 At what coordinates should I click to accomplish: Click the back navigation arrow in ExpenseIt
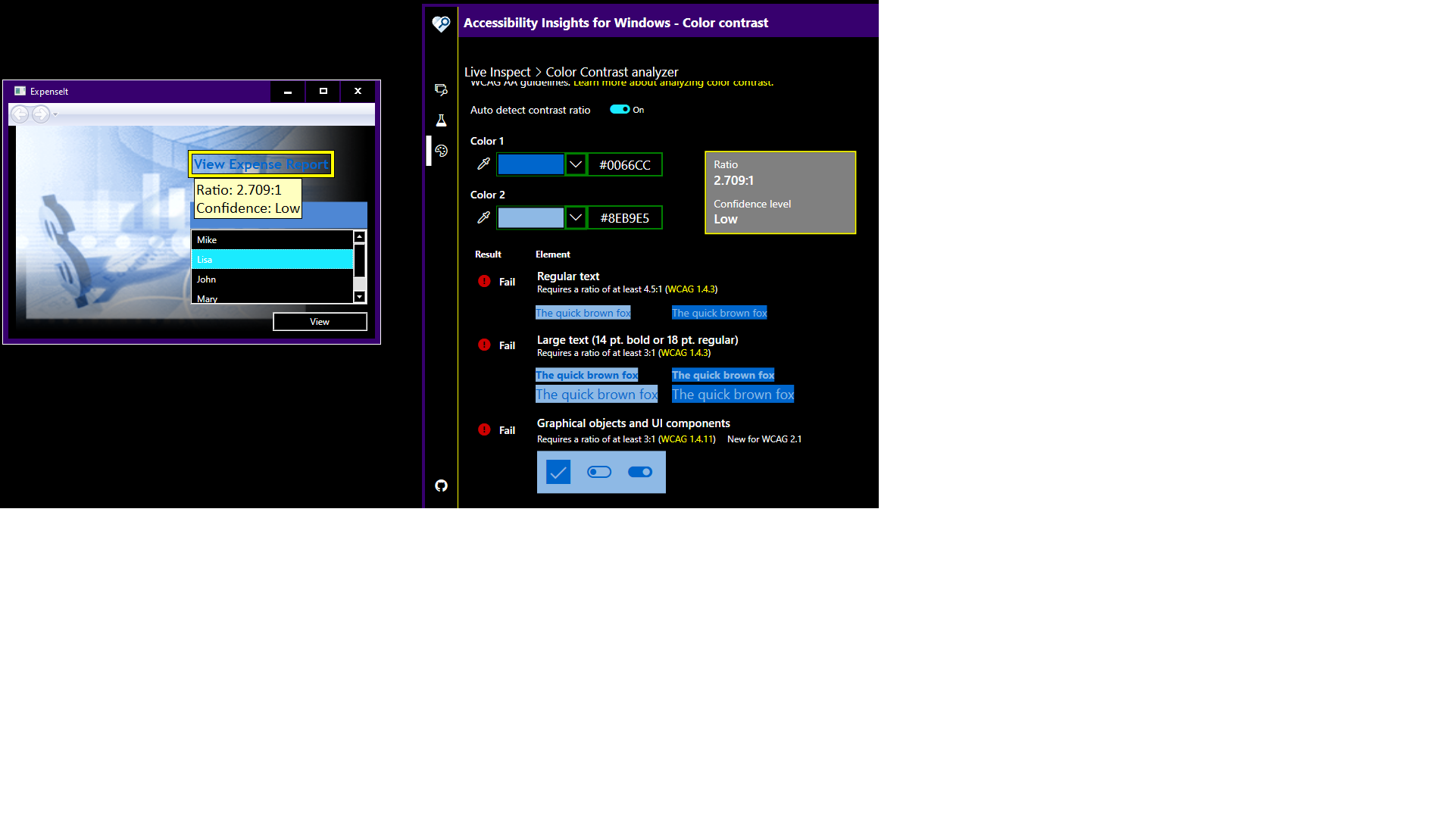[20, 114]
